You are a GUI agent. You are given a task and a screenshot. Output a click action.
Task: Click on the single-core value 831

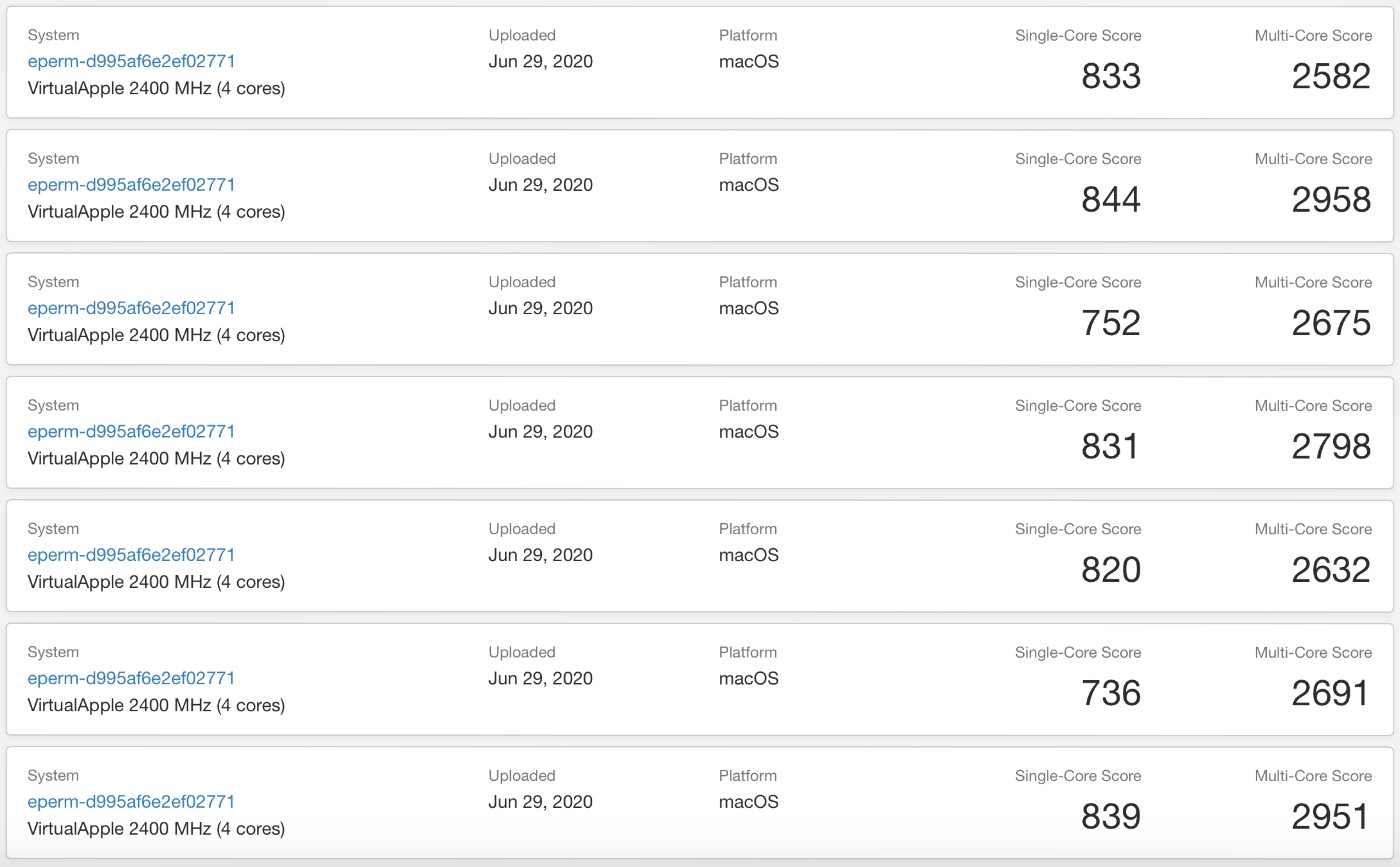(1111, 446)
